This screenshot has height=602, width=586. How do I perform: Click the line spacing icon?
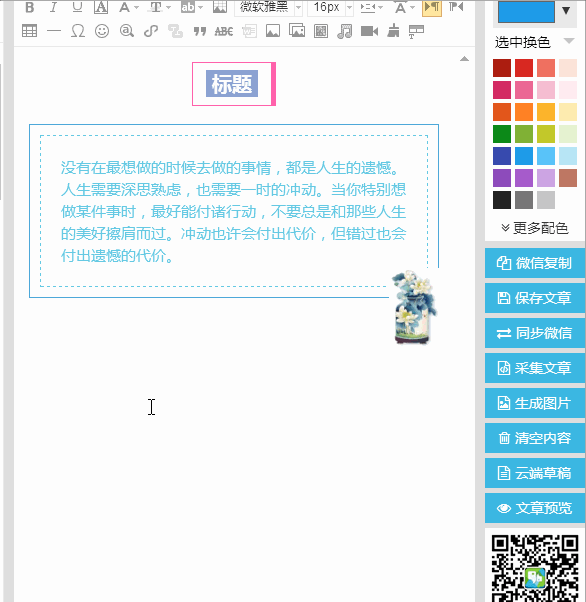367,7
